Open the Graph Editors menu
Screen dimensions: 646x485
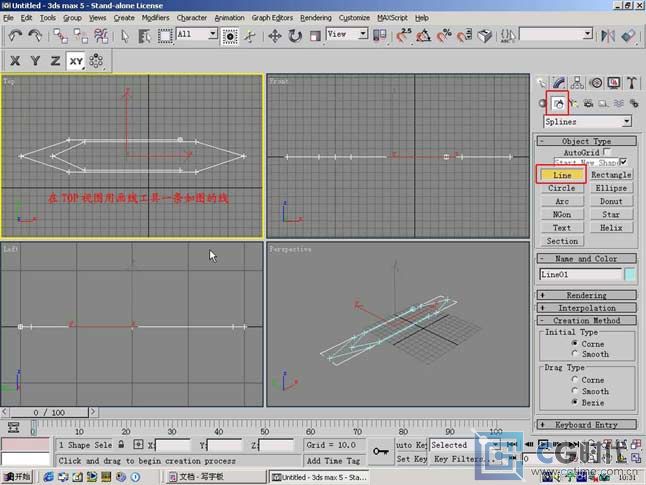pyautogui.click(x=272, y=18)
